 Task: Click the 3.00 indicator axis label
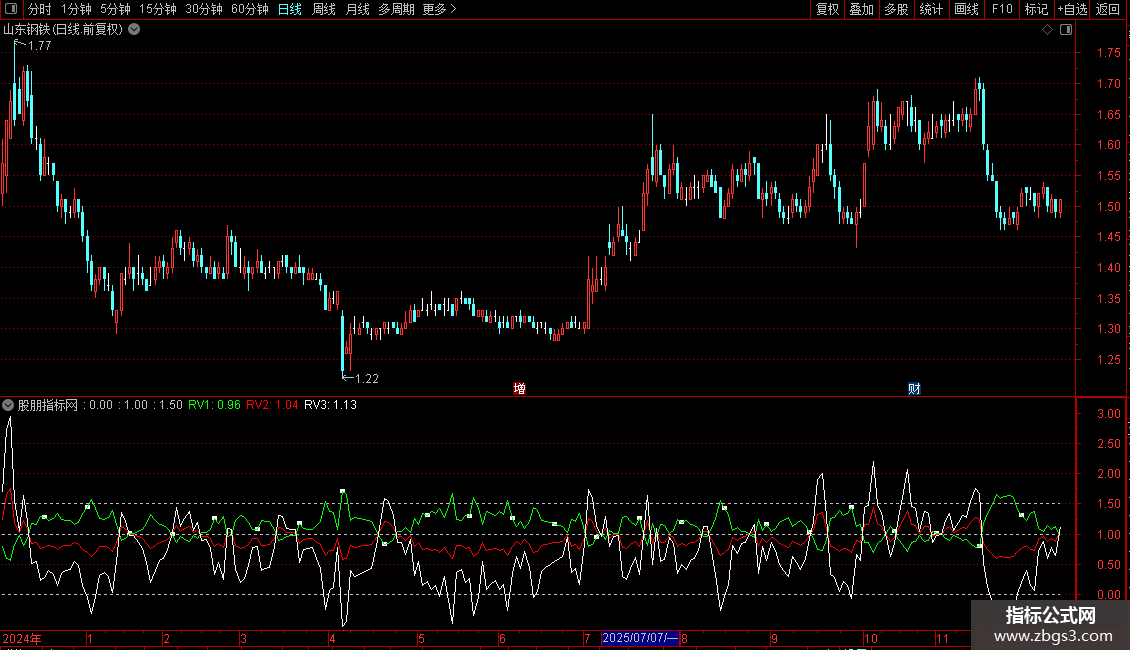coord(1108,414)
